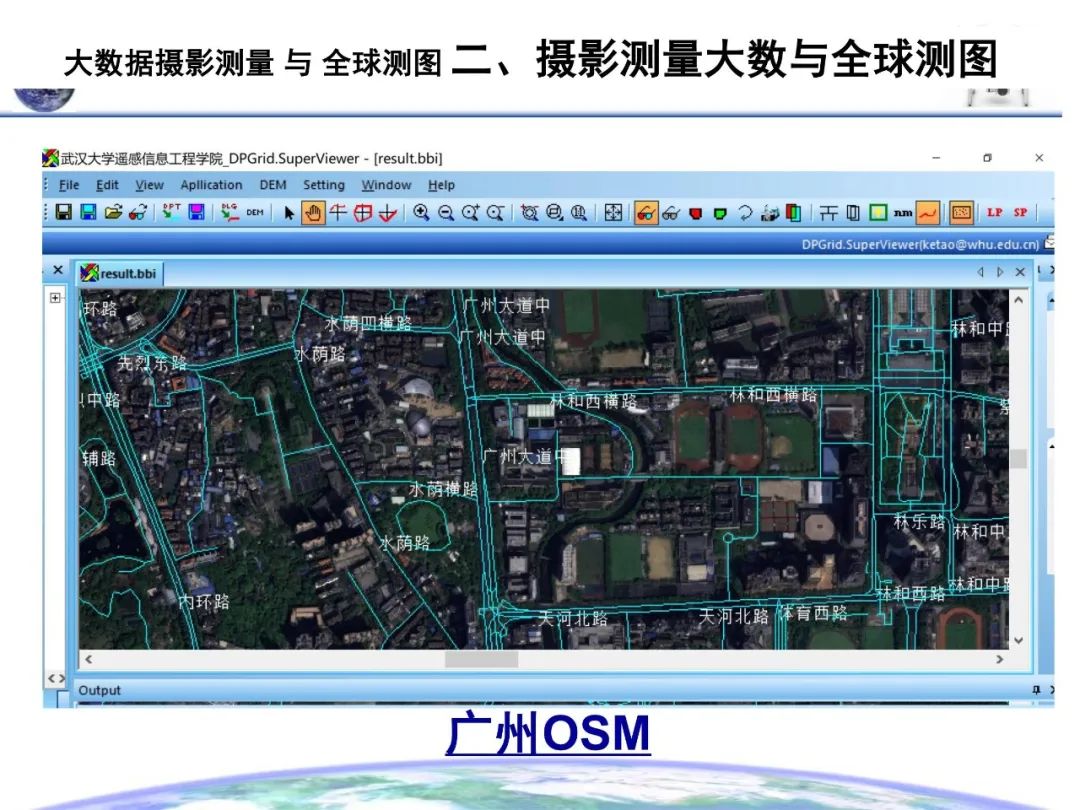Toggle the nm measurement unit display

[x=901, y=213]
